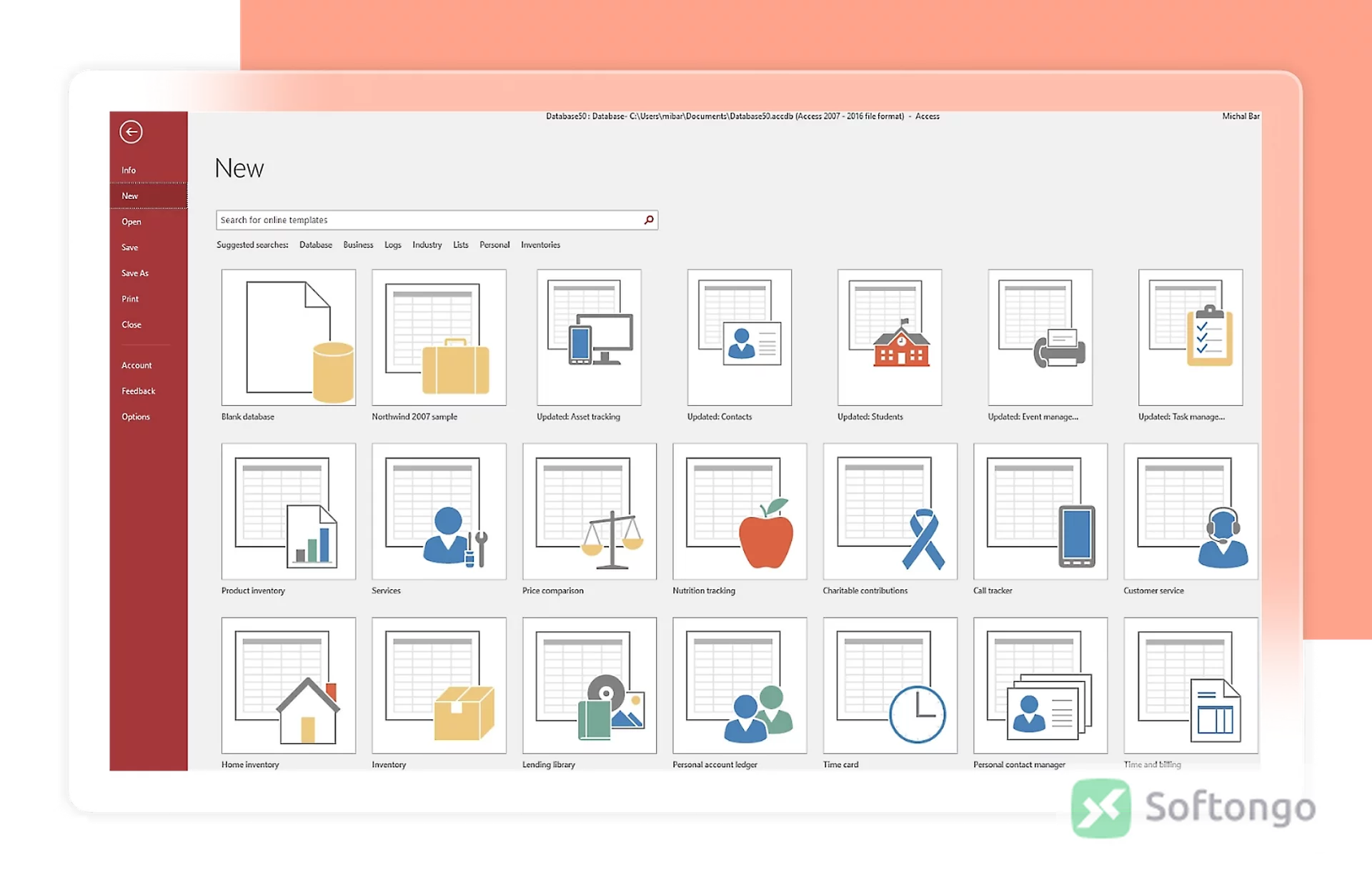Choose Save As in the sidebar

(135, 273)
